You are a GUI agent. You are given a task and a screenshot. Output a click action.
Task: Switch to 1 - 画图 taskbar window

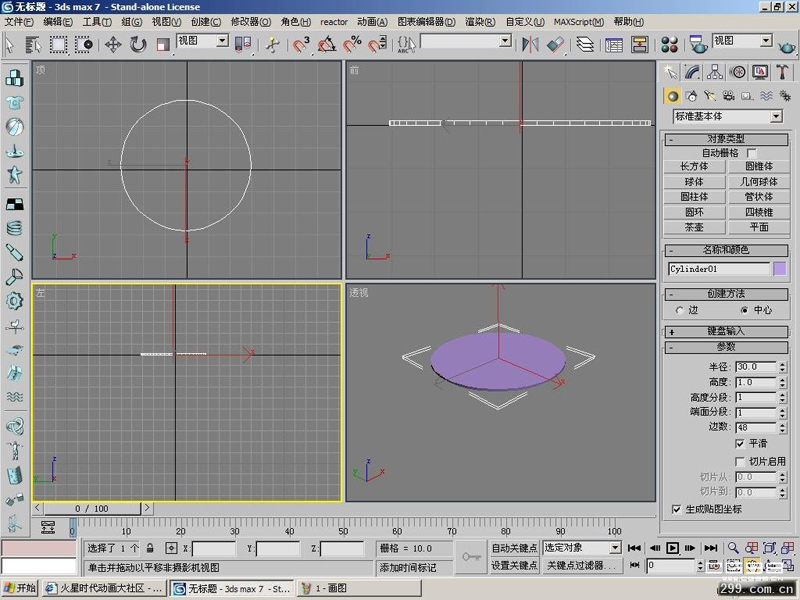[360, 588]
